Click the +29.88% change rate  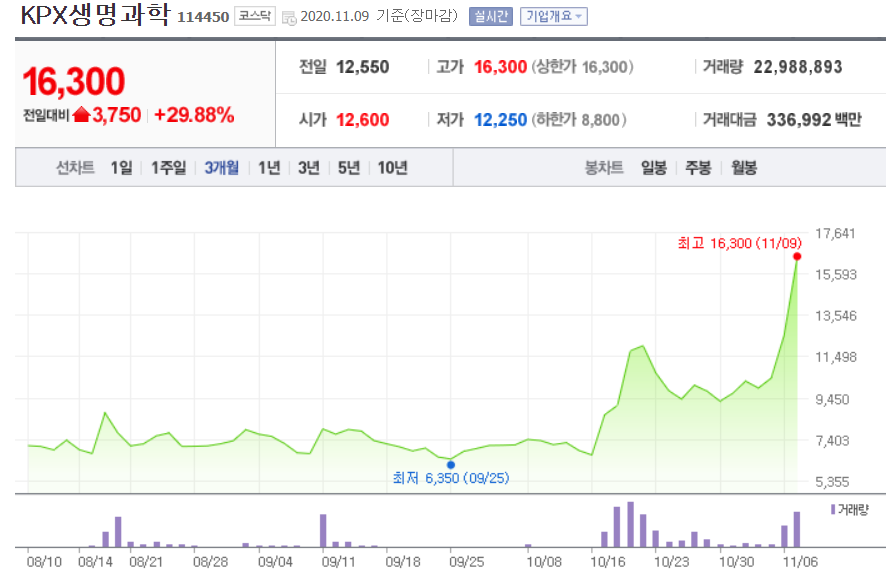194,115
